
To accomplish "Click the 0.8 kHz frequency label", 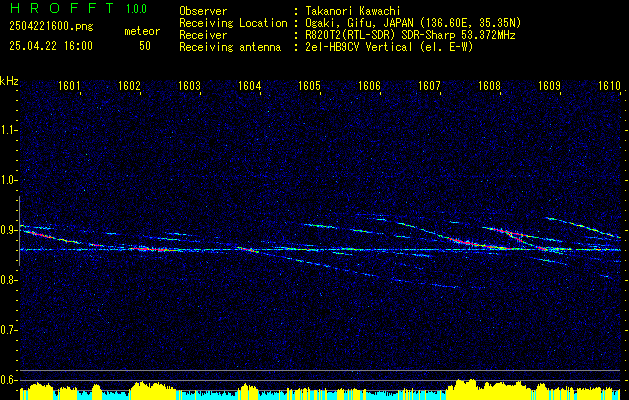I will tap(7, 280).
